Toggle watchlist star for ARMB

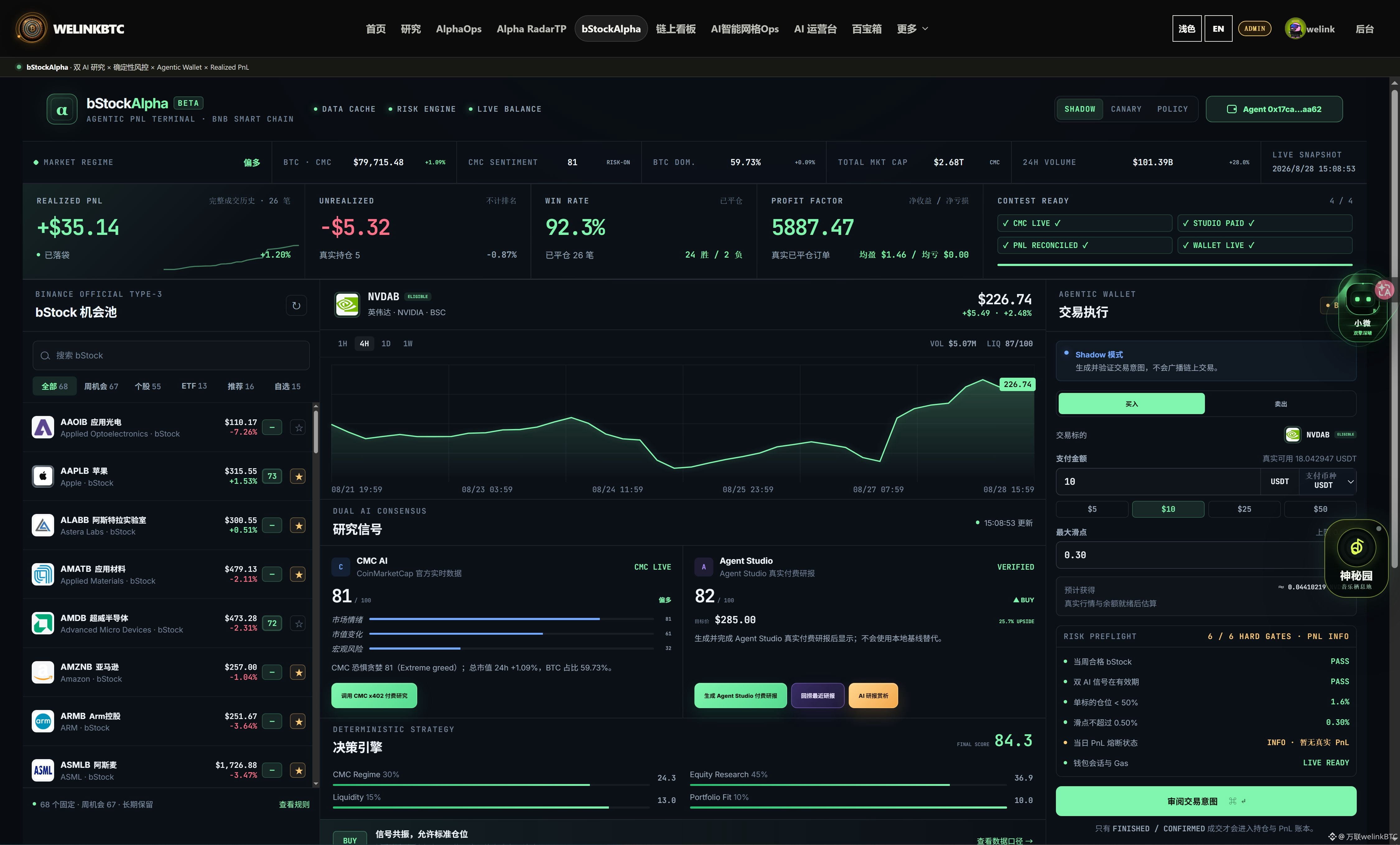(299, 722)
